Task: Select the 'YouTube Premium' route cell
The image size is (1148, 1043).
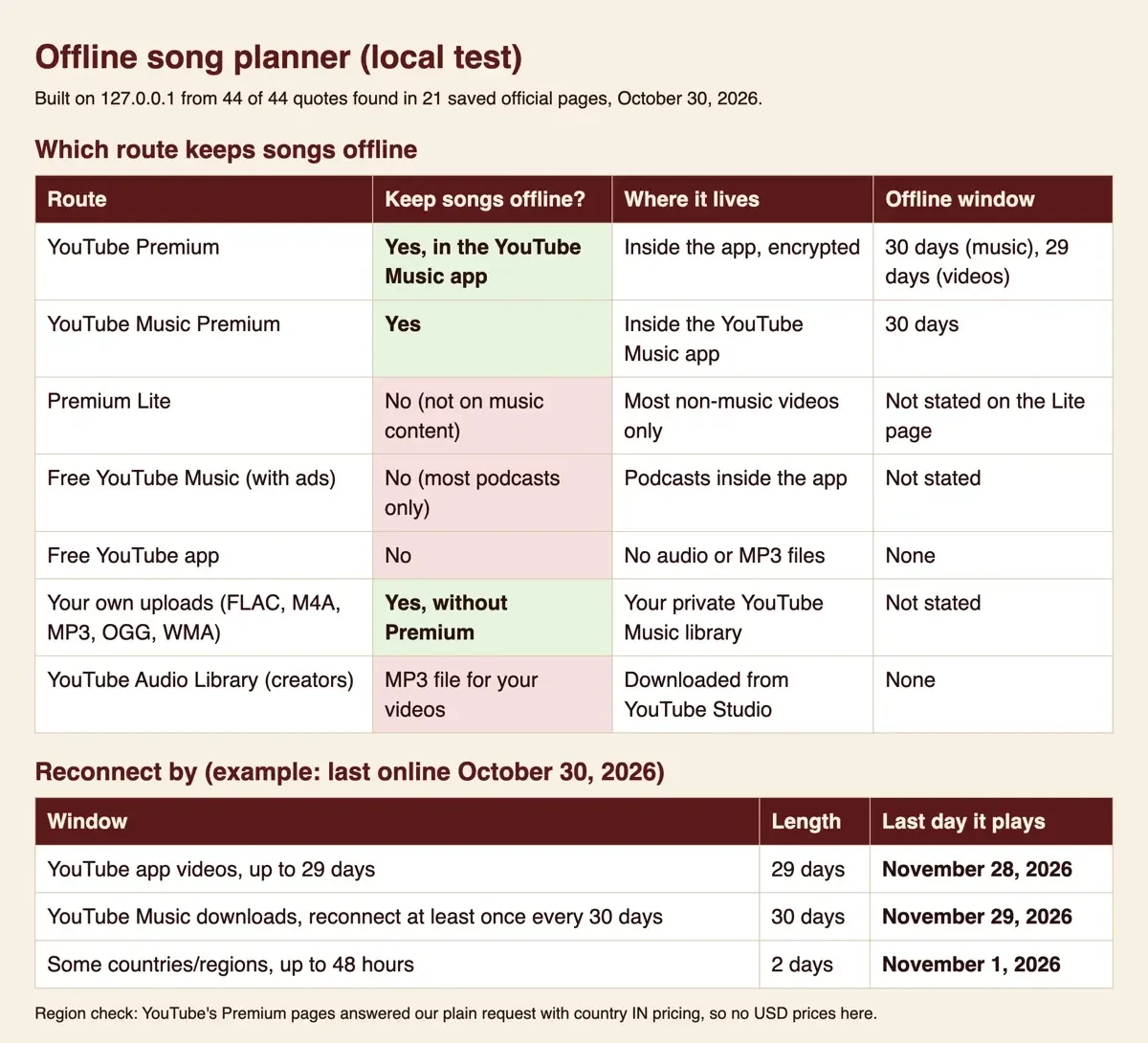Action: pyautogui.click(x=204, y=261)
